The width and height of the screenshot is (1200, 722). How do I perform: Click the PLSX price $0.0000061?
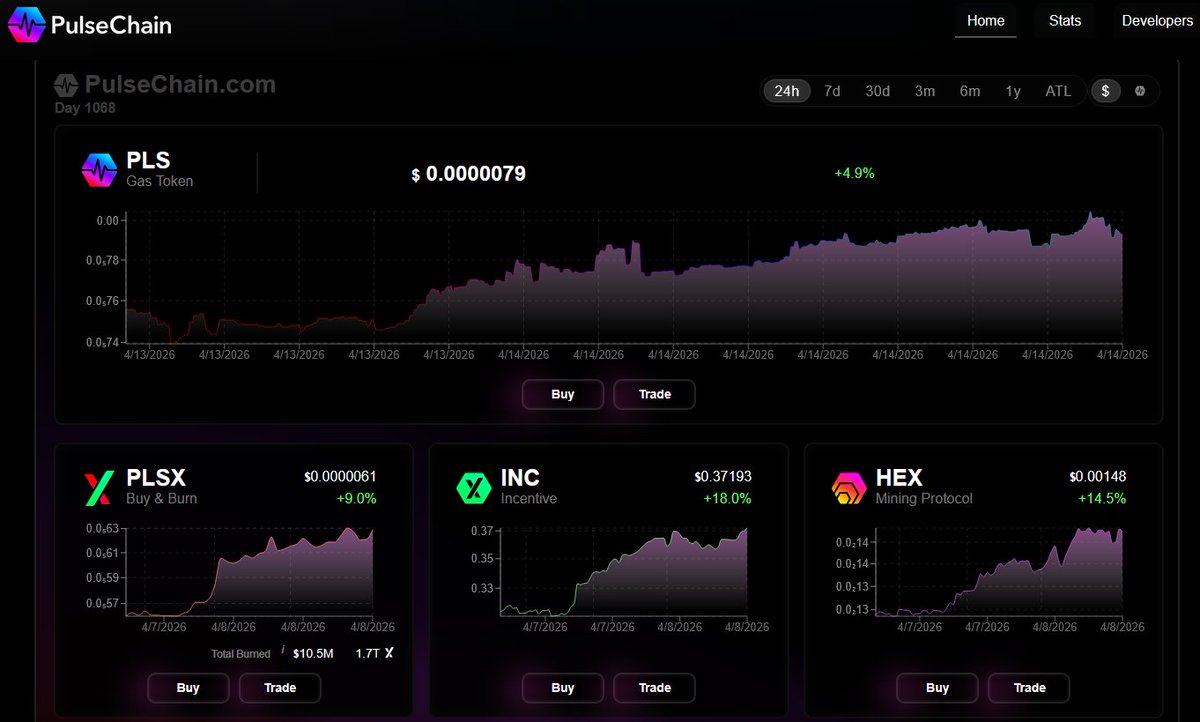tap(340, 477)
